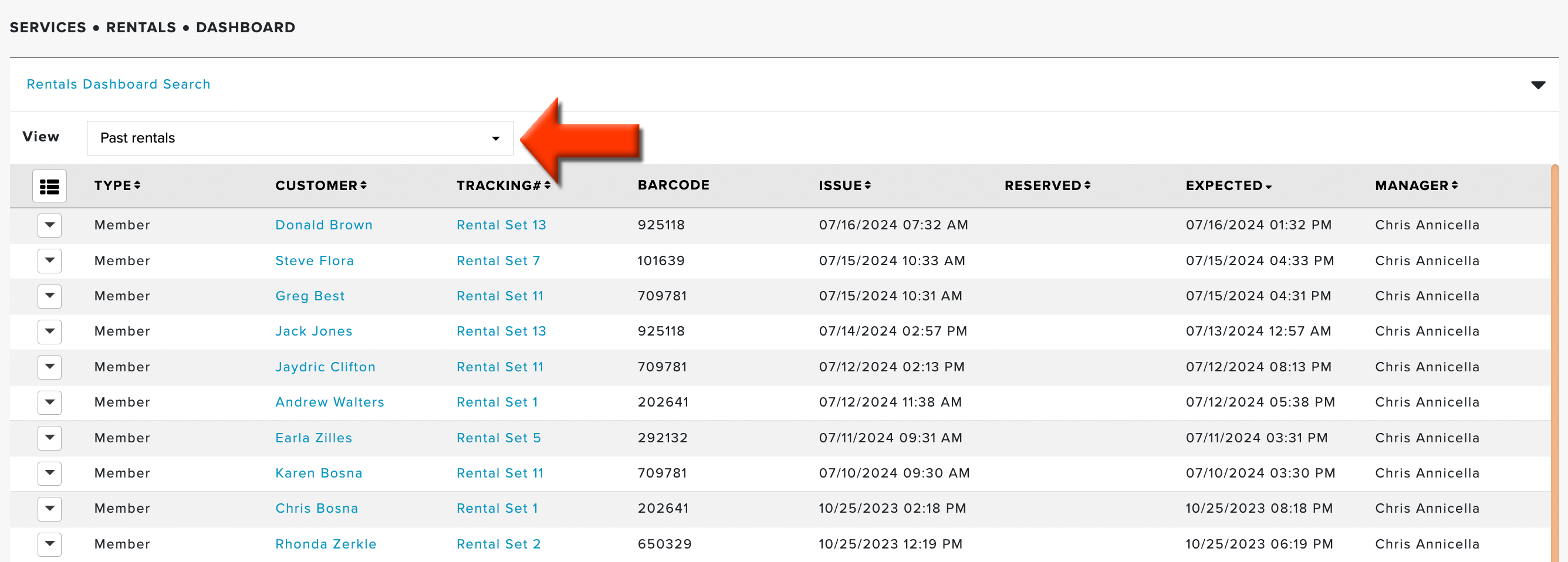
Task: Open Rental Set 1 for Andrew Walters
Action: point(496,402)
